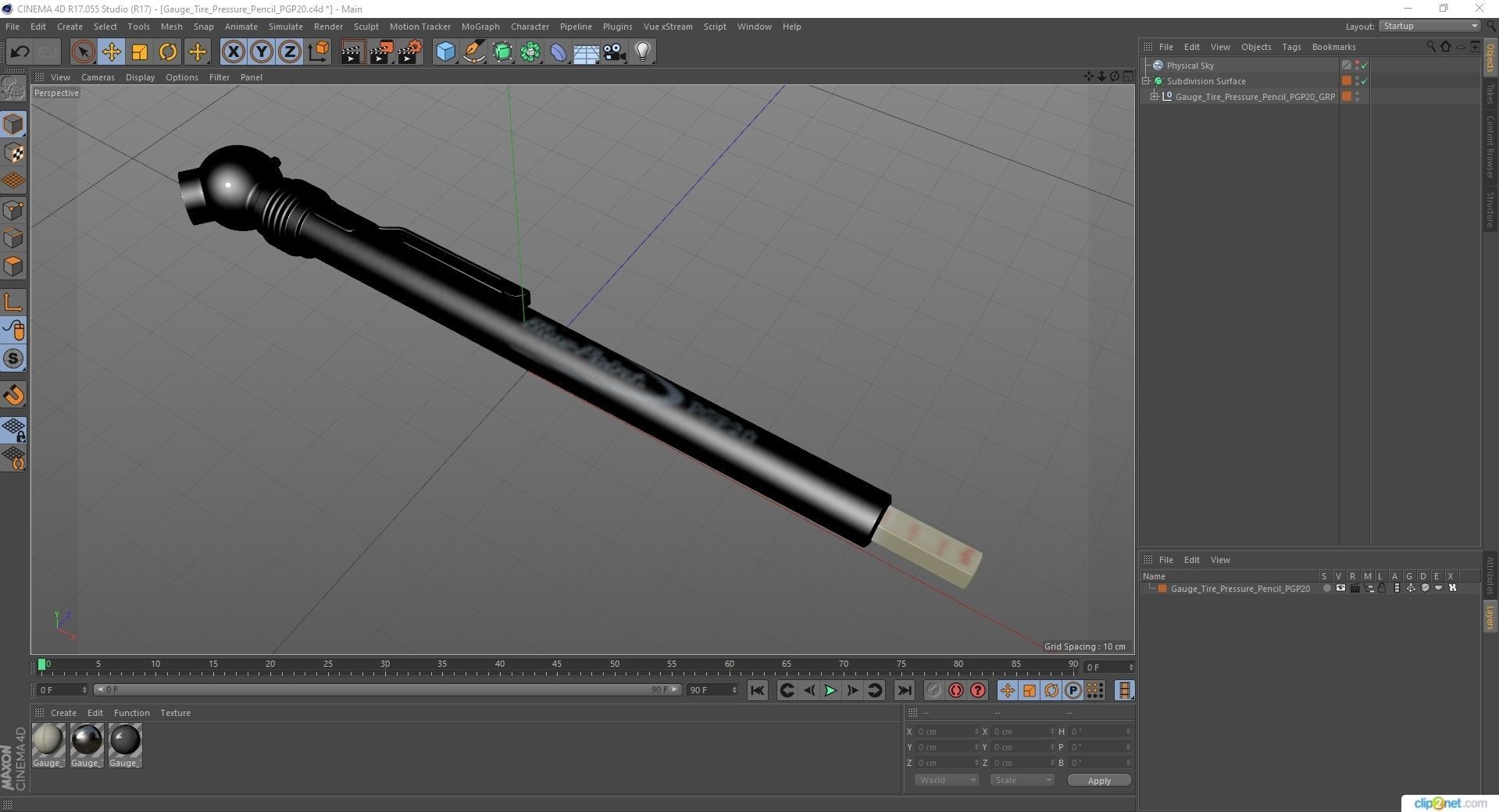Screen dimensions: 1499x812
Task: Open the MoGraph menu
Action: [480, 27]
